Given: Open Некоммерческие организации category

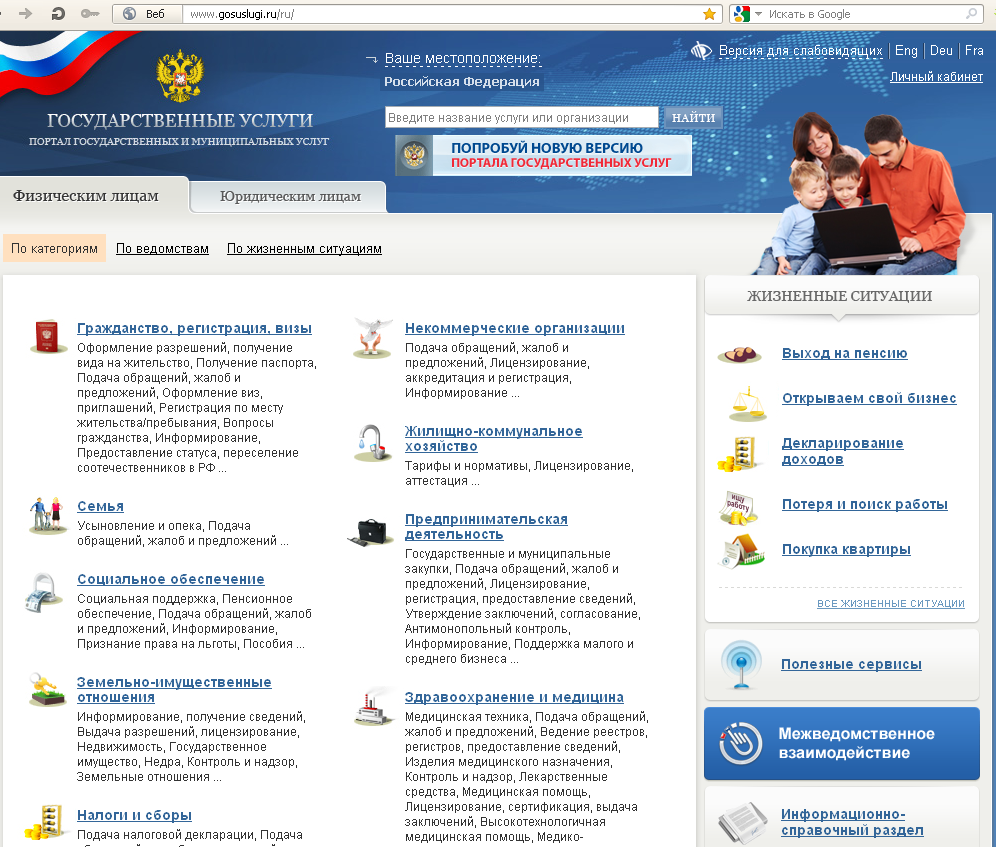Looking at the screenshot, I should click(x=515, y=329).
